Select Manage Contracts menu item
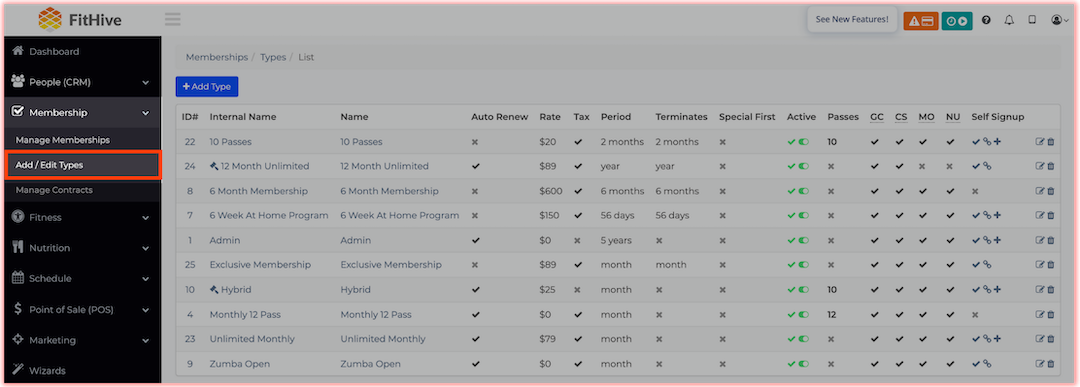 tap(54, 190)
